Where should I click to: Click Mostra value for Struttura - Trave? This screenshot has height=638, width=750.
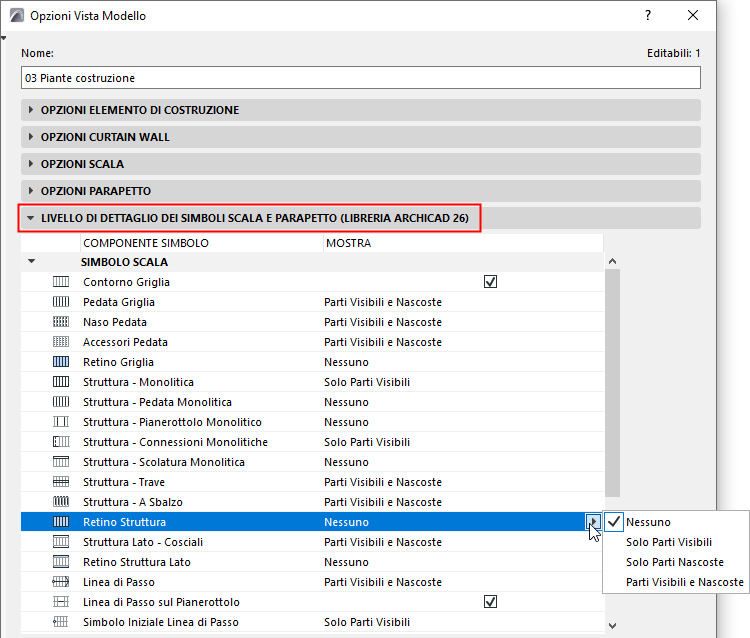coord(383,482)
